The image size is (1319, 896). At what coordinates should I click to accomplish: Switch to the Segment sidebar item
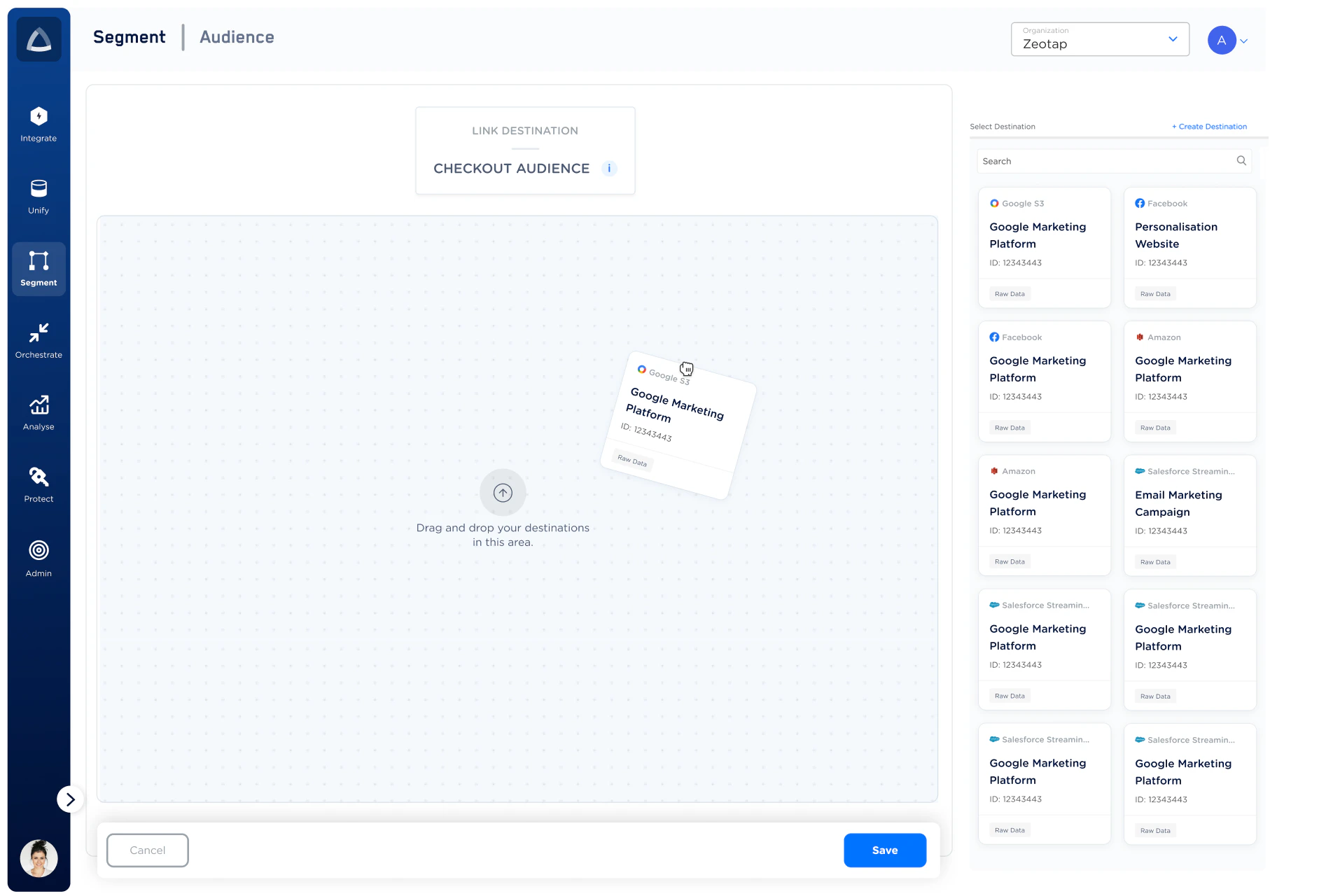pyautogui.click(x=39, y=269)
